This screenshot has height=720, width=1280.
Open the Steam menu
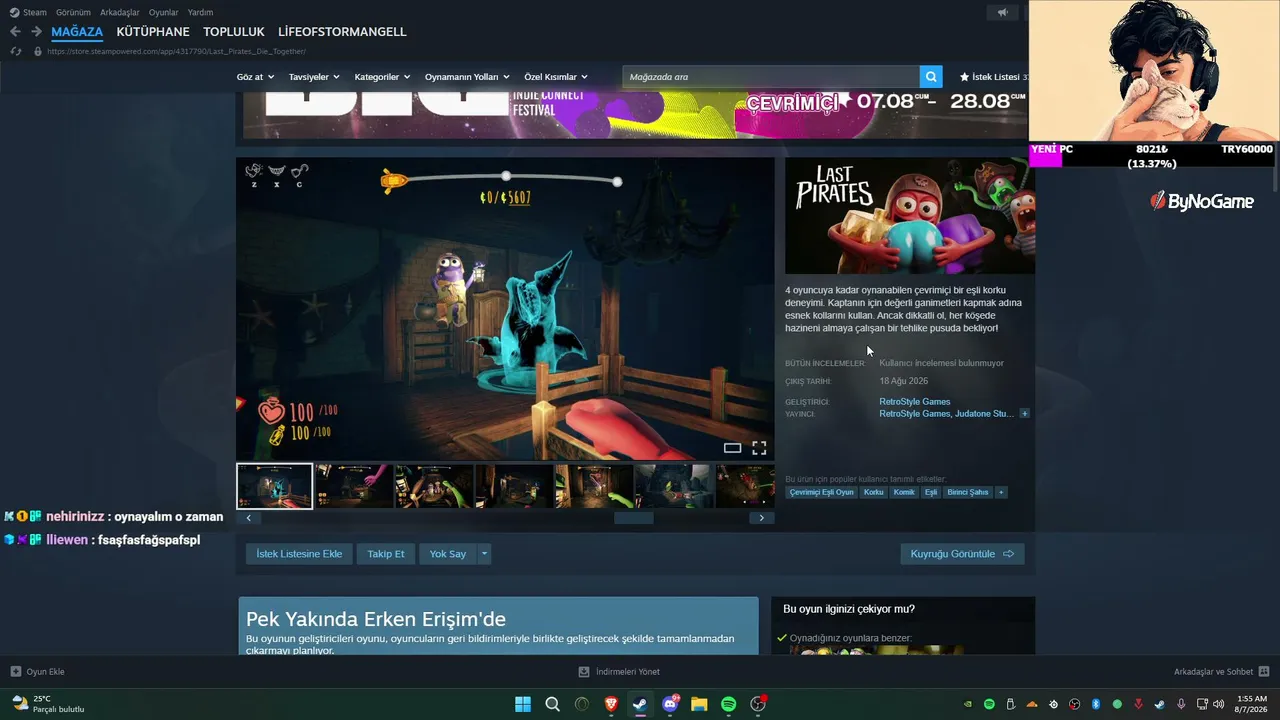click(x=35, y=13)
